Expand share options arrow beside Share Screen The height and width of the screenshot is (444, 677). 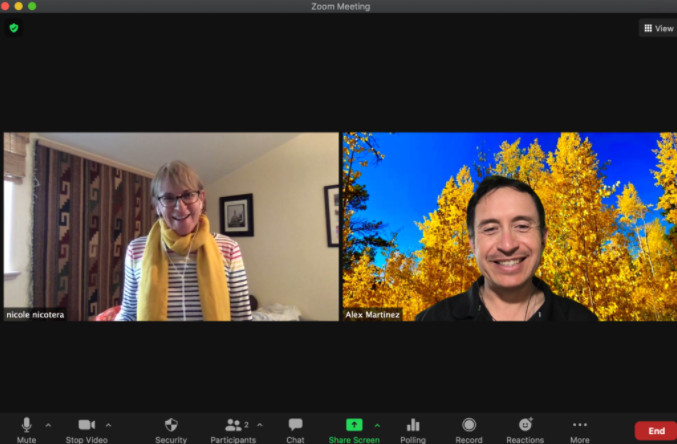coord(377,425)
